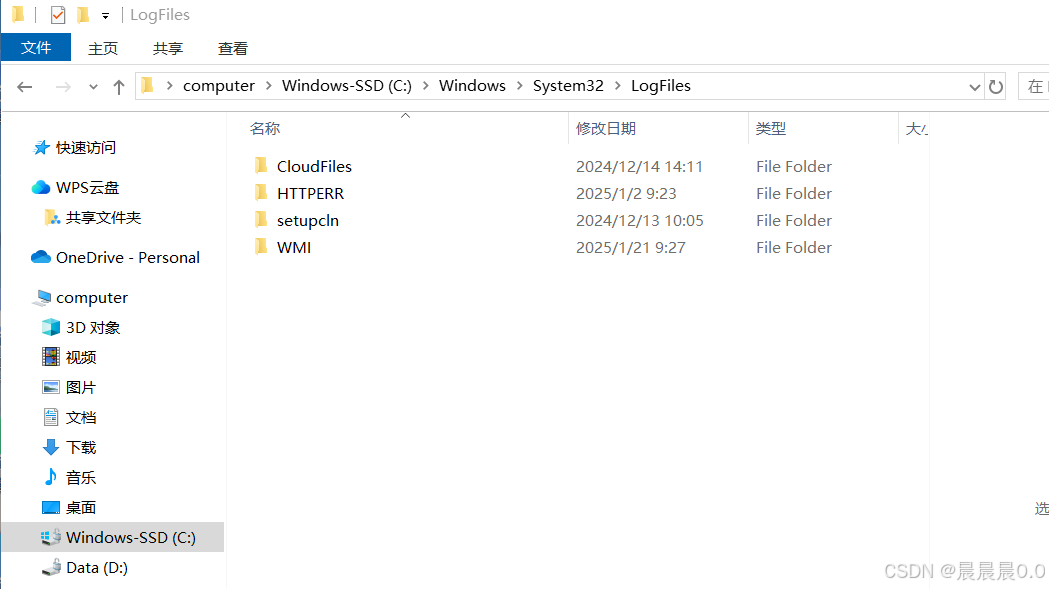Go back with the left arrow button
The image size is (1049, 589).
click(x=25, y=87)
